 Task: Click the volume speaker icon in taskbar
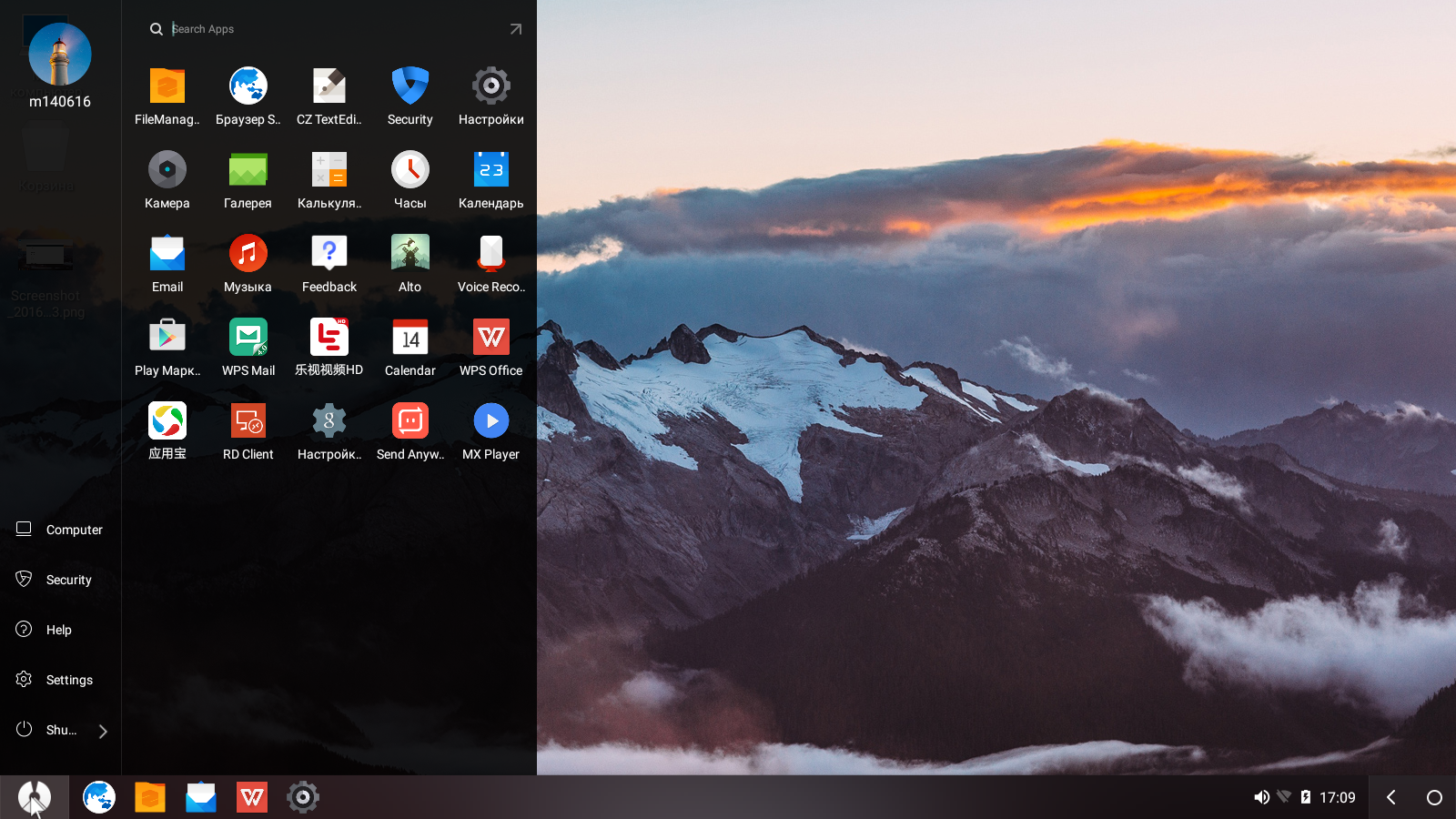pyautogui.click(x=1261, y=797)
